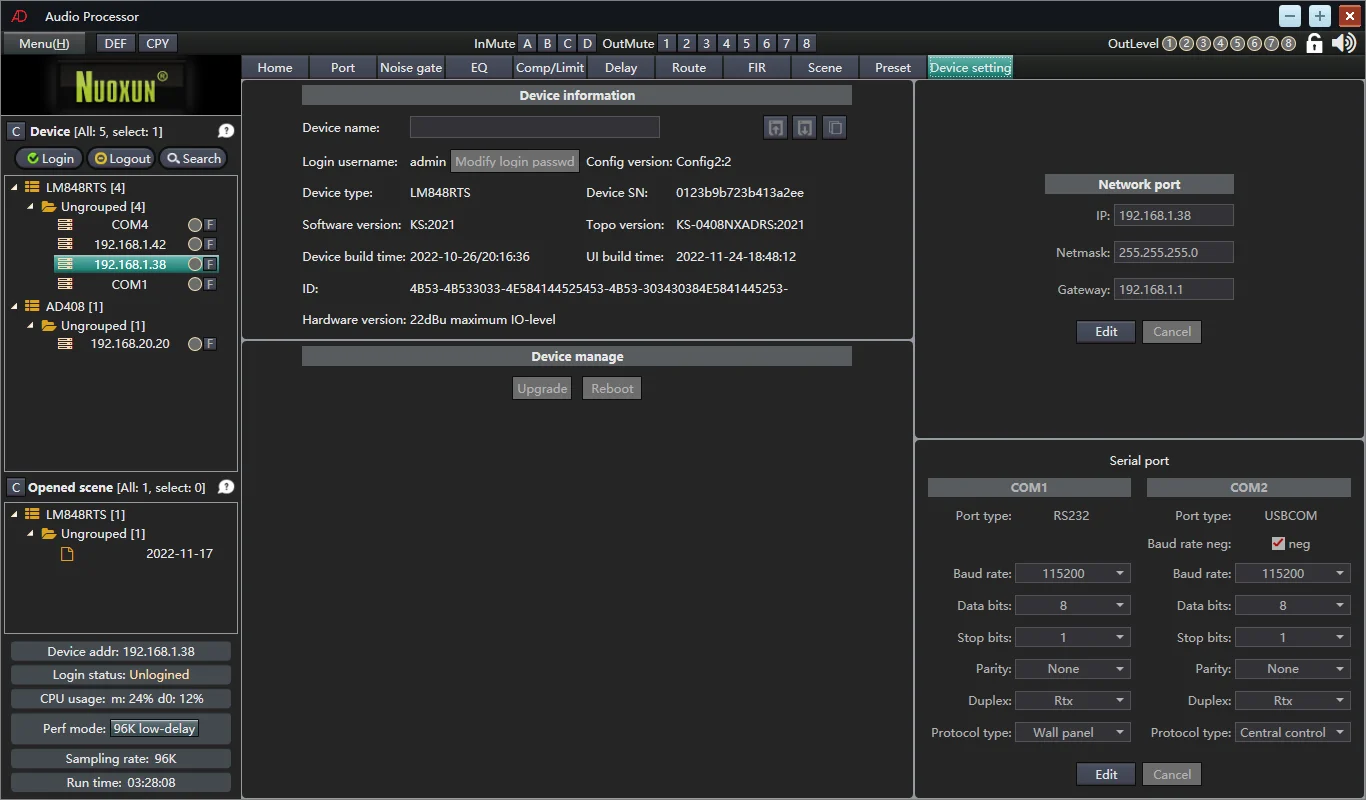Click the upload icon beside Device name
Screen dimensions: 1366x800
point(775,127)
